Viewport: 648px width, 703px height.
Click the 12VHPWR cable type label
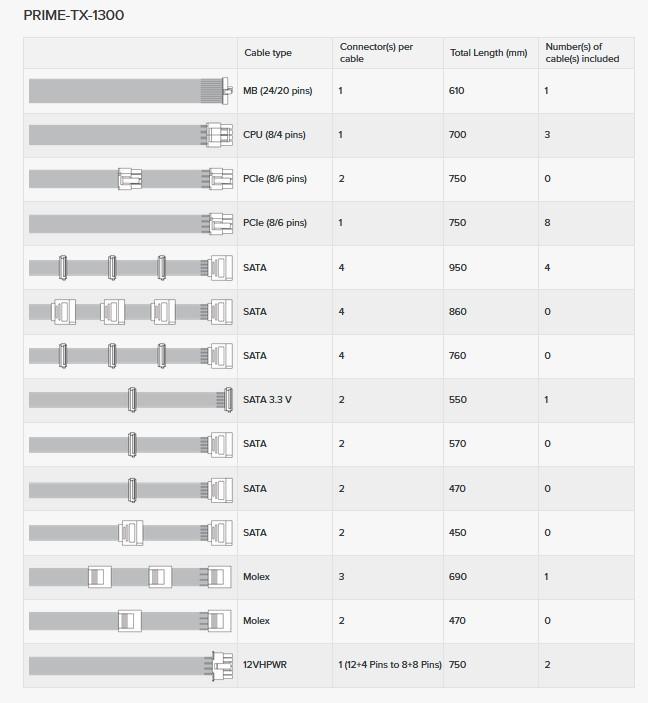[x=265, y=665]
